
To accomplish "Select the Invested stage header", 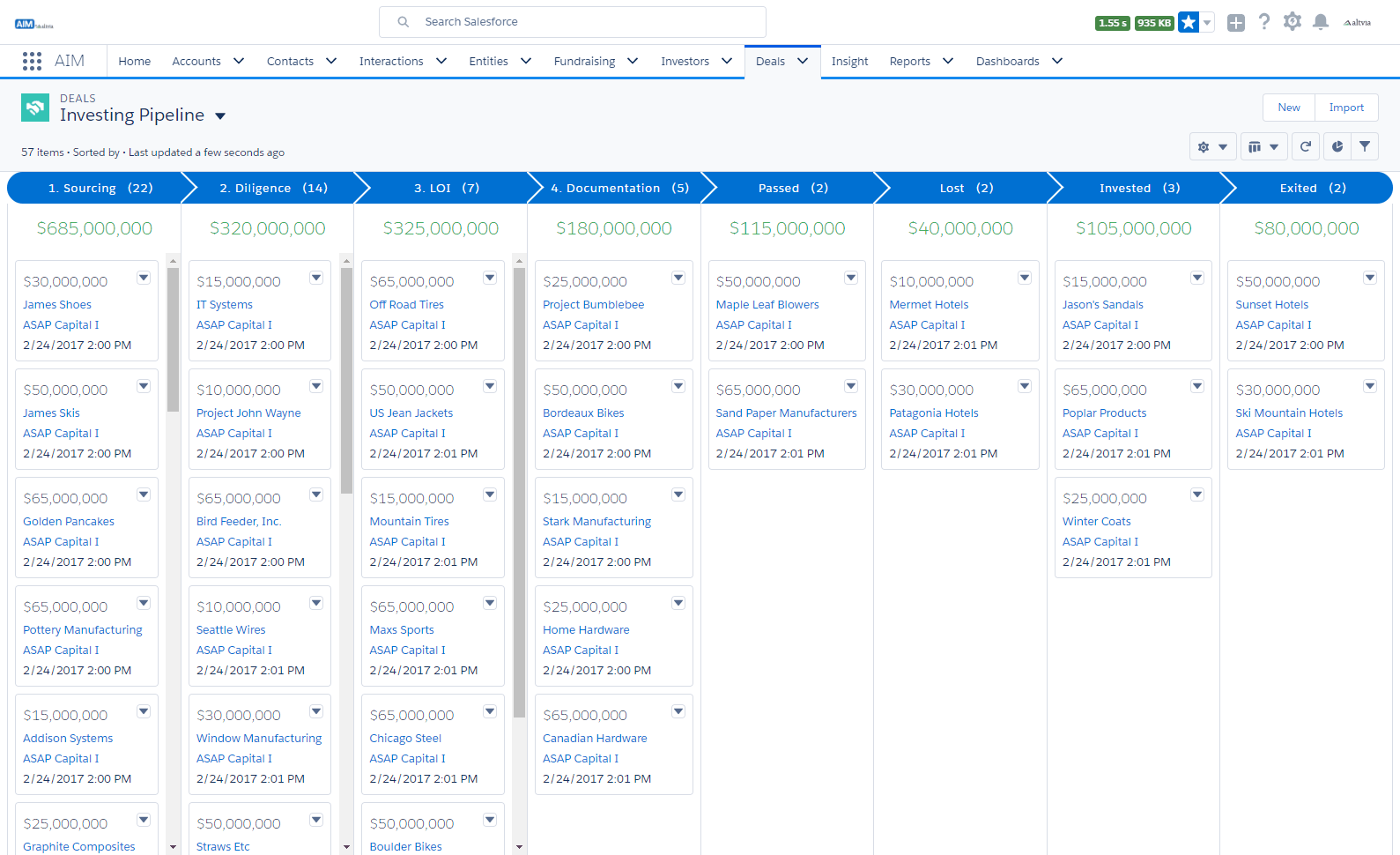I will click(x=1139, y=188).
